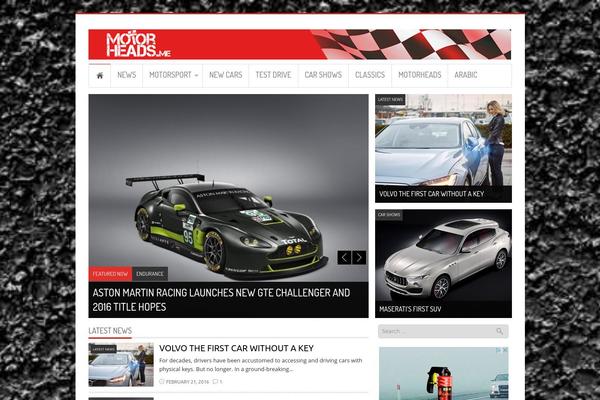This screenshot has width=600, height=400.
Task: Open the Latest News section heading
Action: click(110, 331)
